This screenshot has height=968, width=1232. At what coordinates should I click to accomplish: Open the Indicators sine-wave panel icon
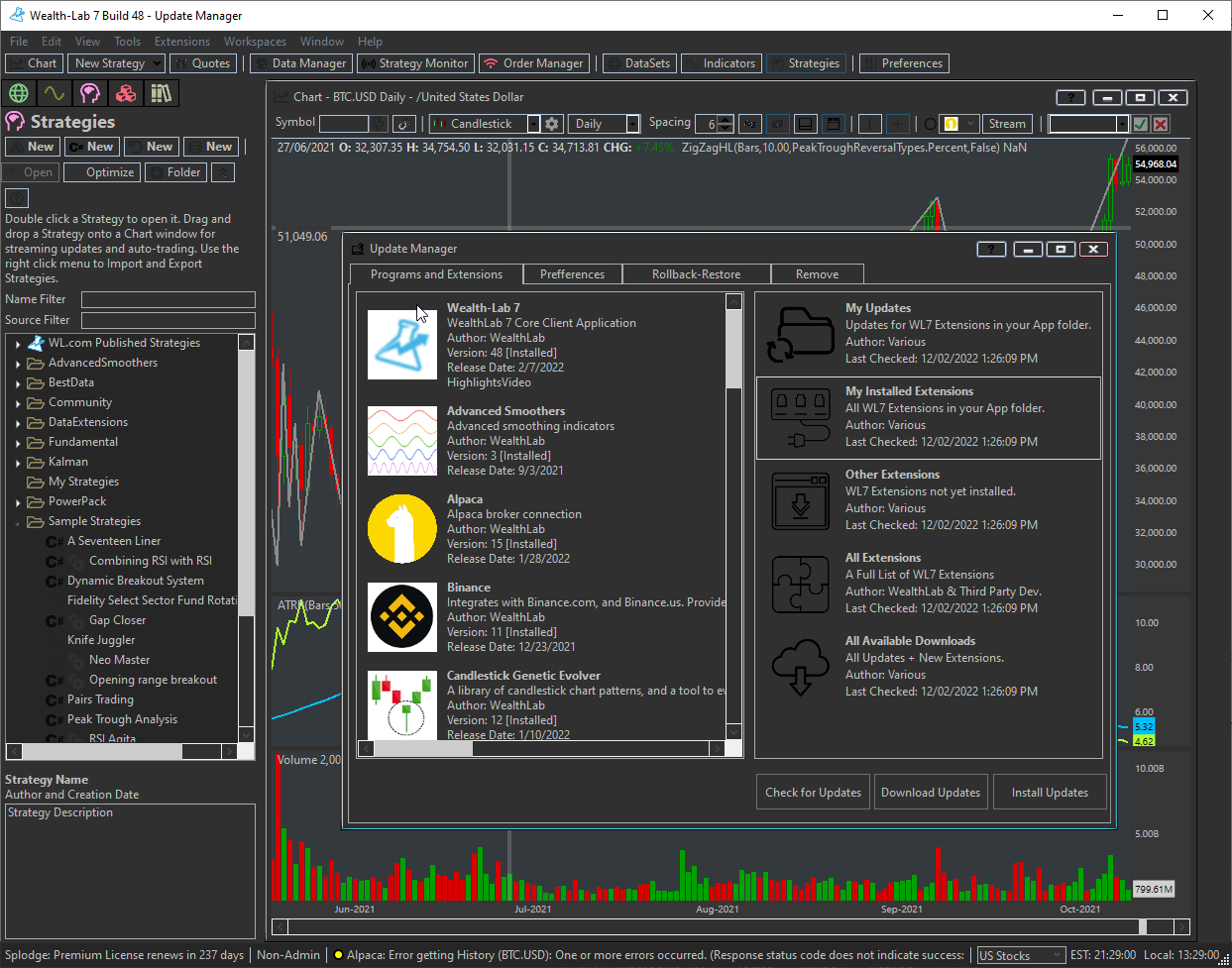(x=54, y=93)
